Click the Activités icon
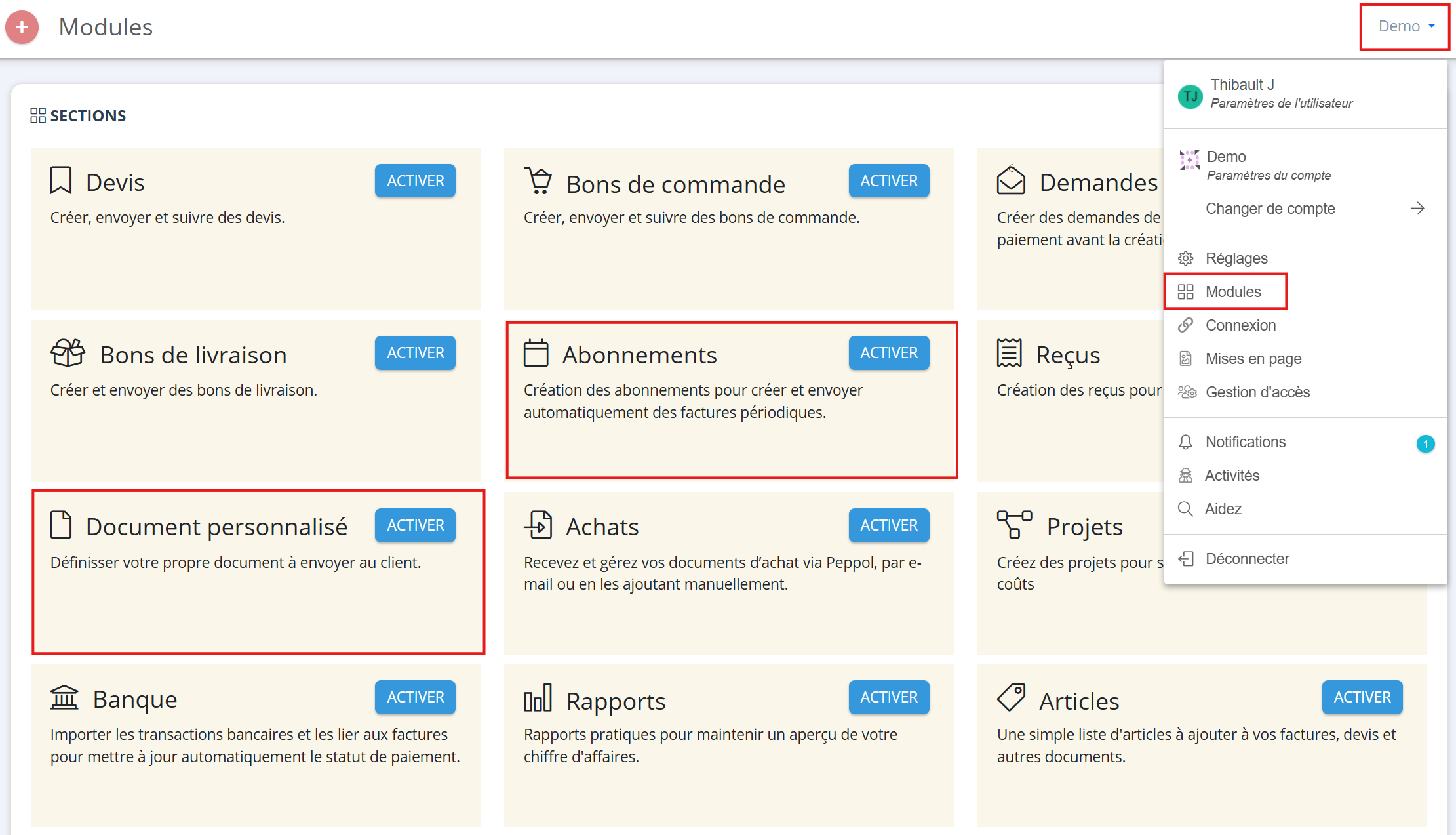 click(1186, 476)
